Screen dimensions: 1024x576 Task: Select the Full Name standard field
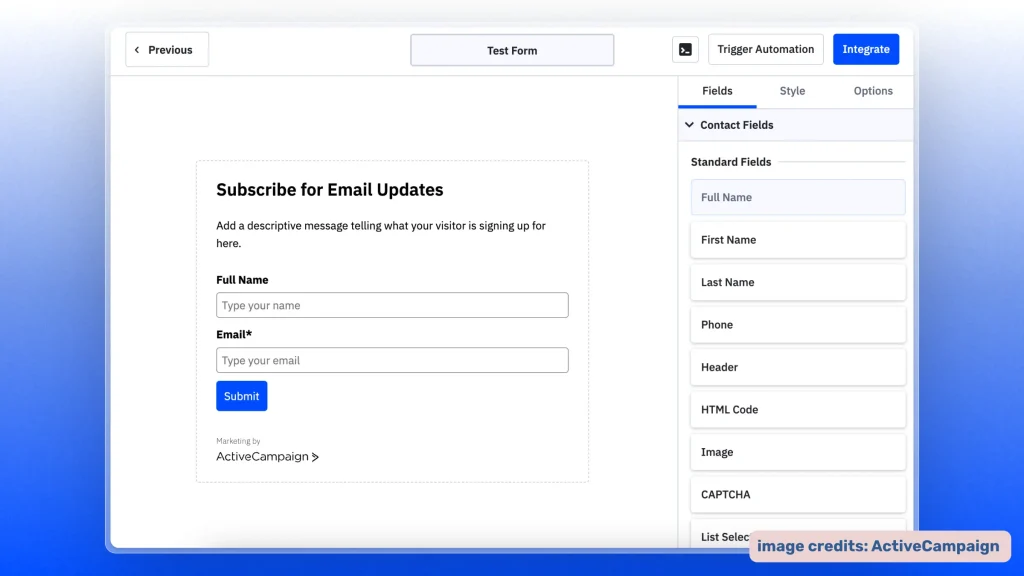797,197
